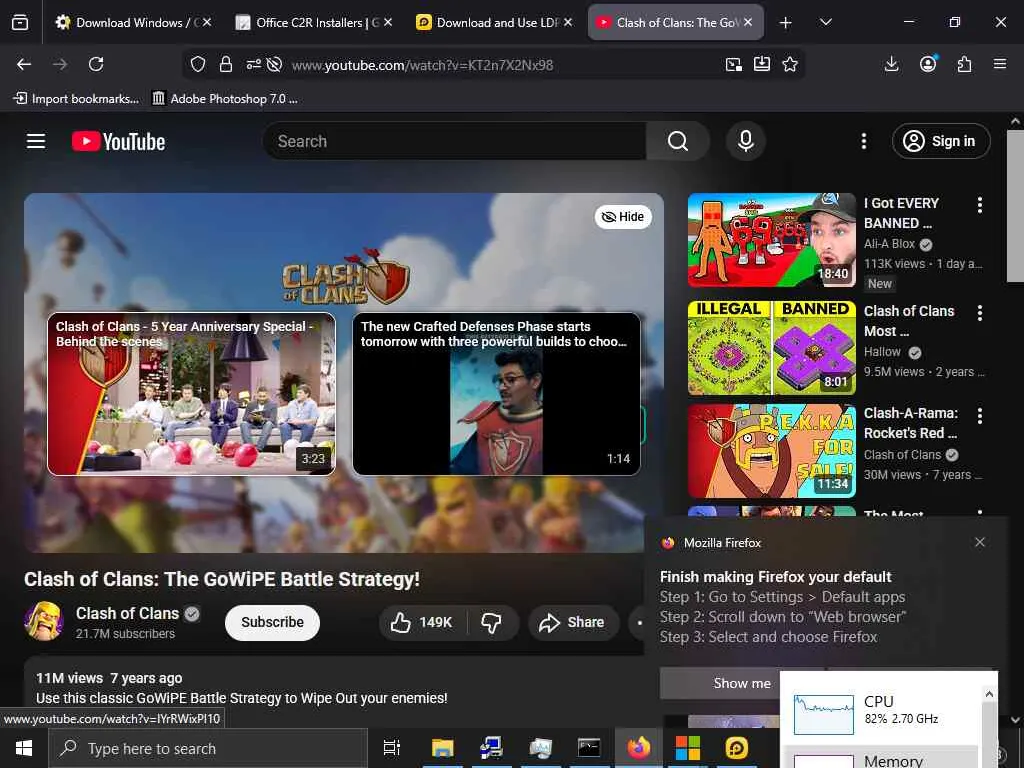1024x768 pixels.
Task: Share this video
Action: coord(573,622)
